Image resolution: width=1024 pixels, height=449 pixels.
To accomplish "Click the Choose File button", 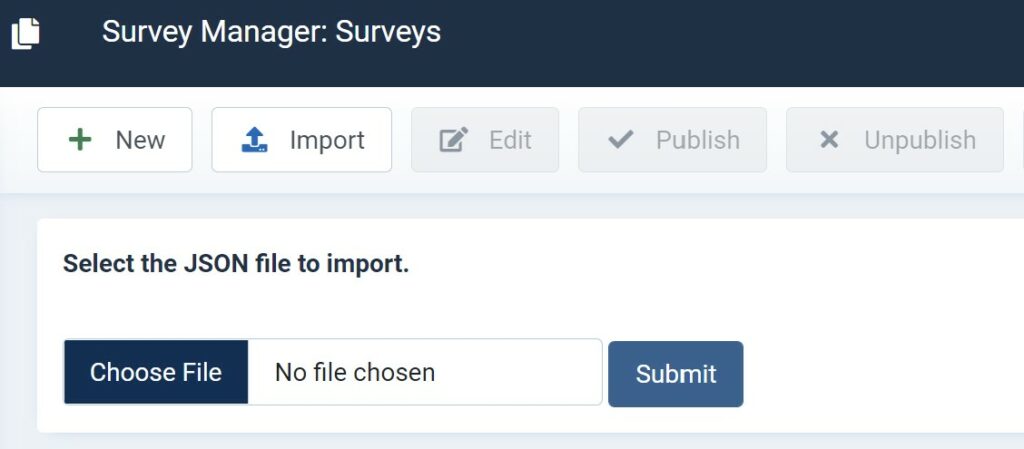I will (x=155, y=372).
